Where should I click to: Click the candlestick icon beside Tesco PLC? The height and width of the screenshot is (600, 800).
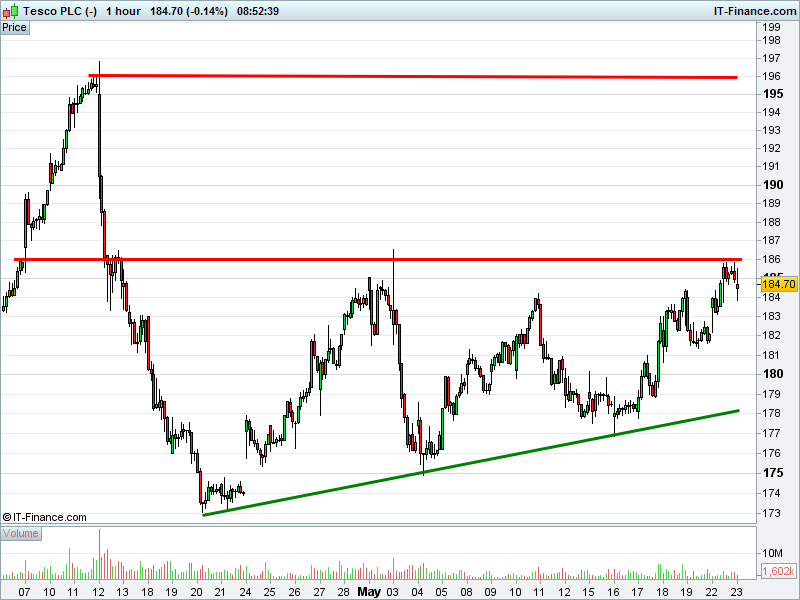pyautogui.click(x=10, y=11)
